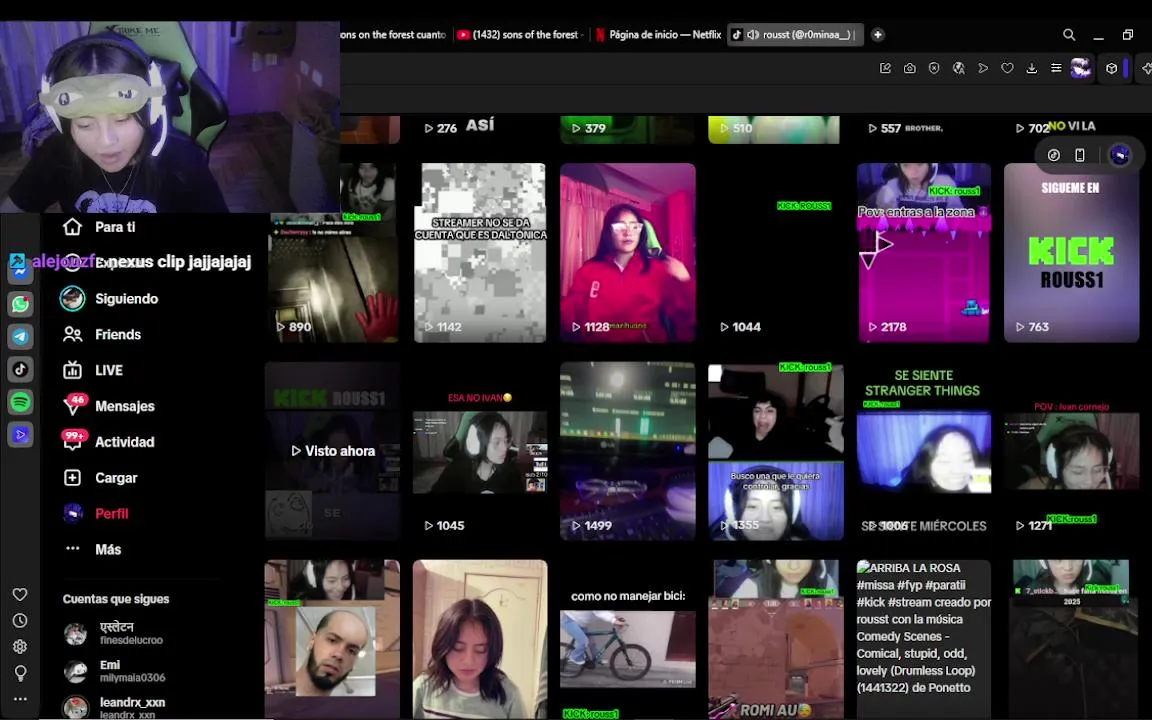This screenshot has height=720, width=1152.
Task: Click the phone app icon in floating pill
Action: [1080, 155]
